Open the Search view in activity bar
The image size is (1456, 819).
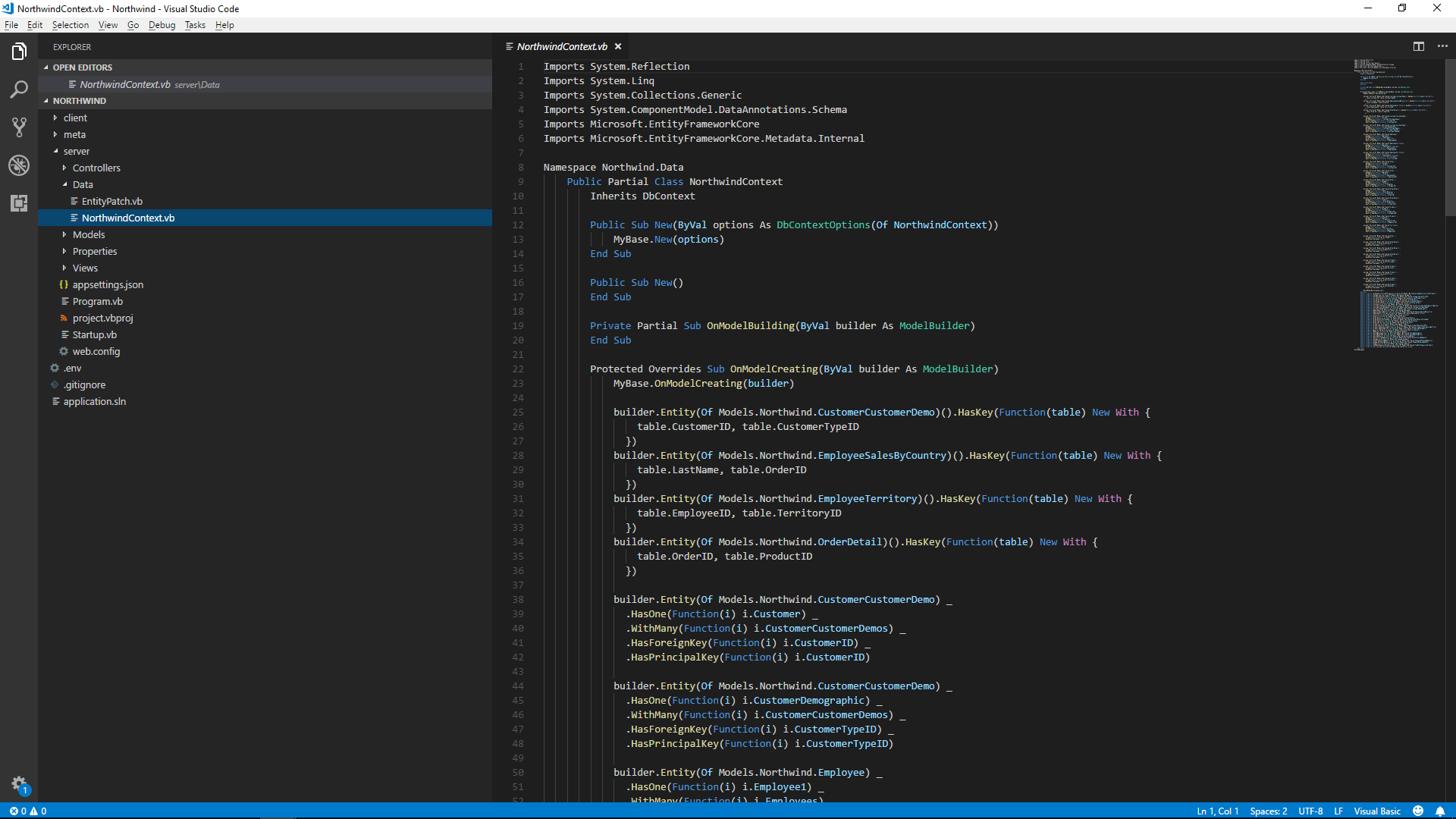click(19, 89)
